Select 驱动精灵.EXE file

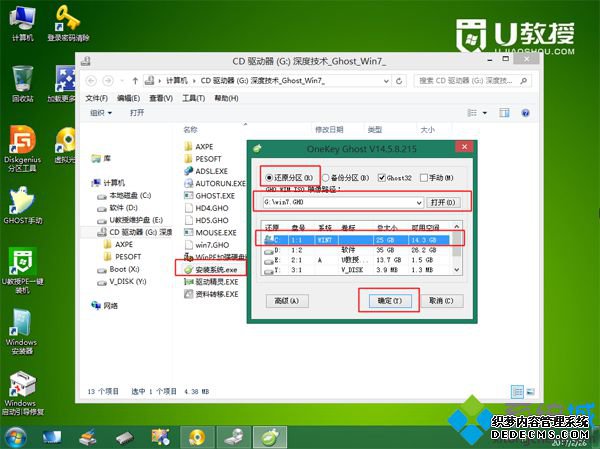pyautogui.click(x=211, y=282)
